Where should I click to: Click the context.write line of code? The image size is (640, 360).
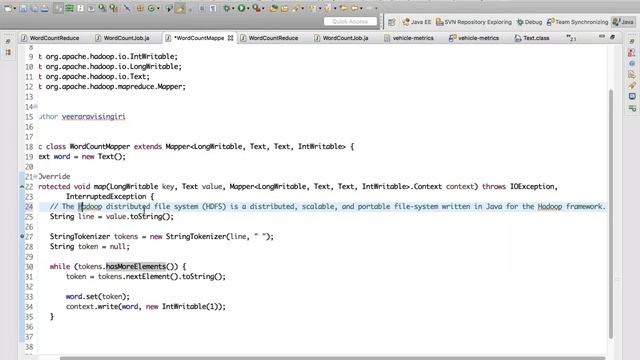pyautogui.click(x=146, y=307)
